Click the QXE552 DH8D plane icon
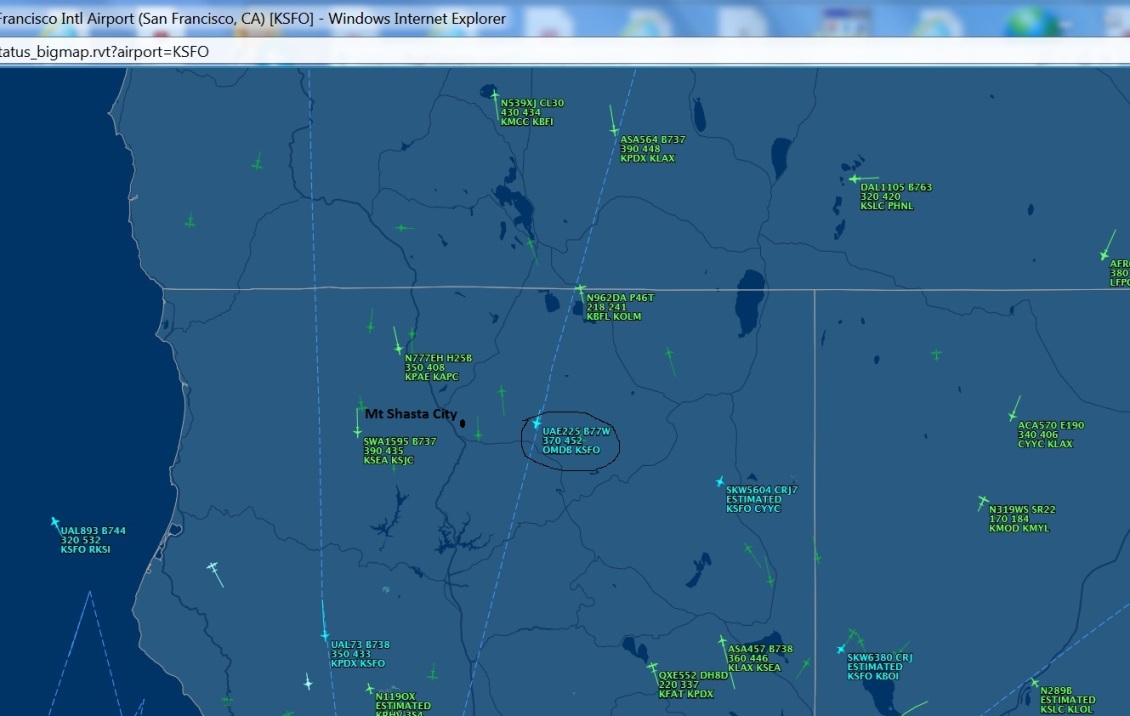 [653, 667]
